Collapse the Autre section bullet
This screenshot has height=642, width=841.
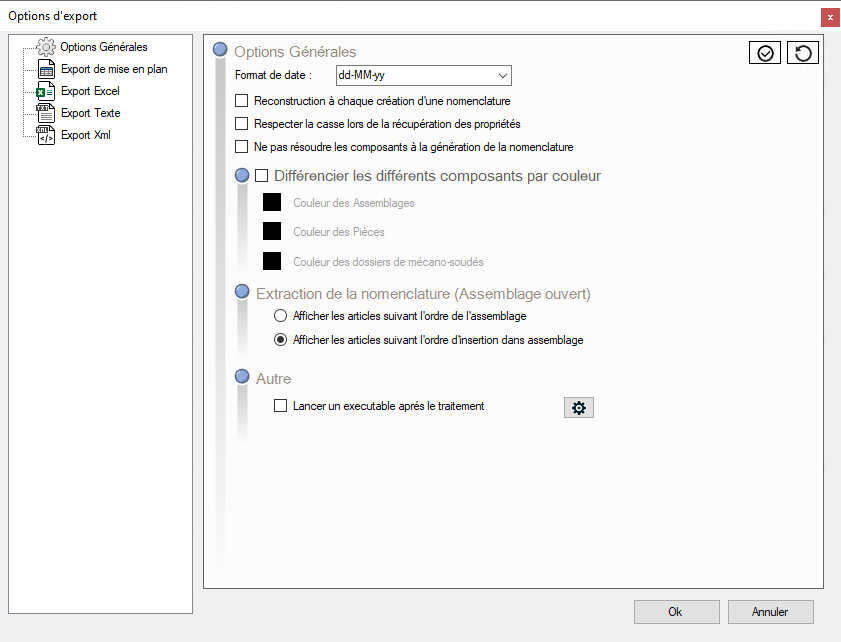coord(241,378)
